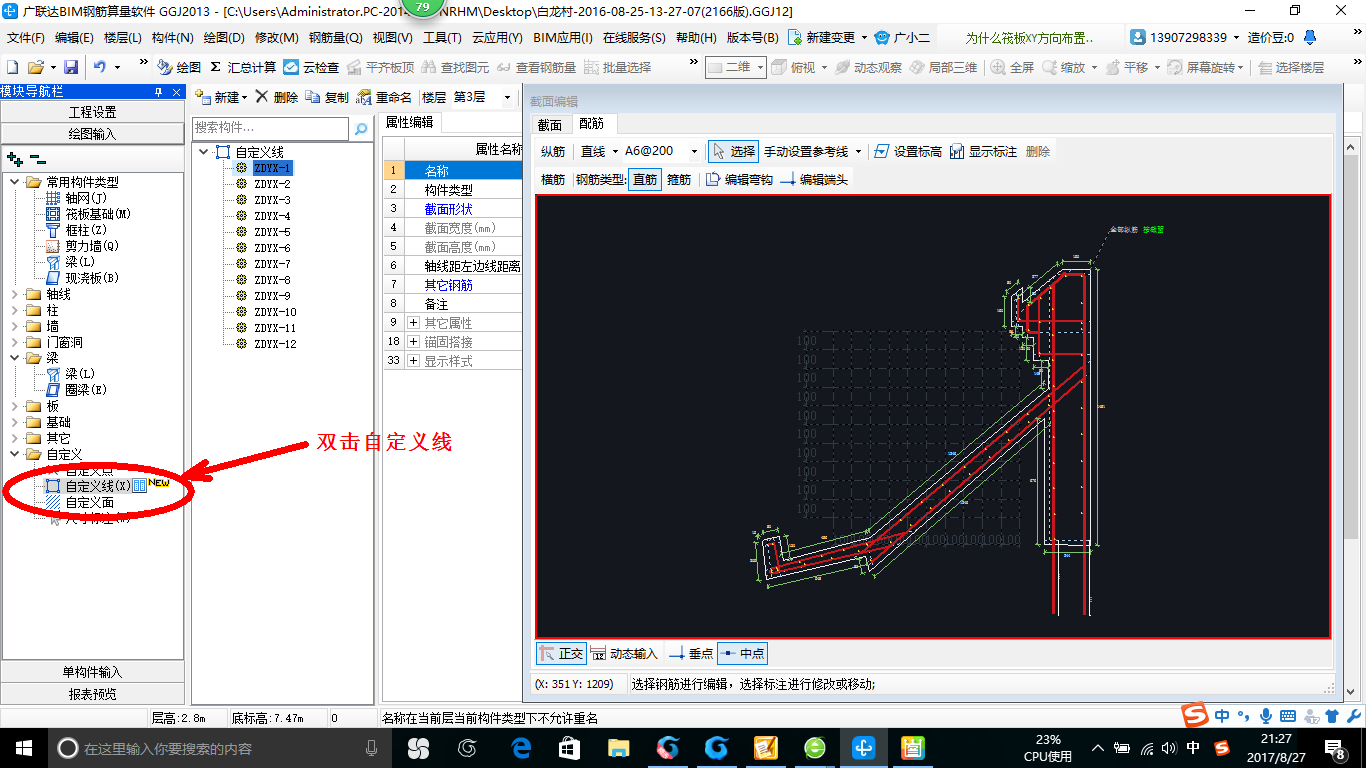This screenshot has height=768, width=1366.
Task: Open 工程设置 project settings panel
Action: [92, 112]
